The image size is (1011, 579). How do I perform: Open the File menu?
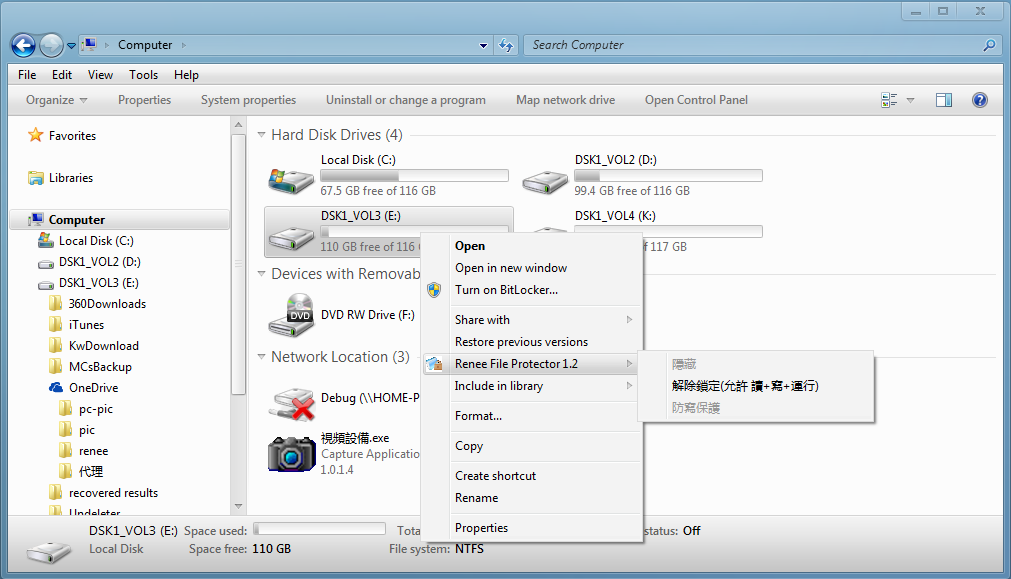27,75
